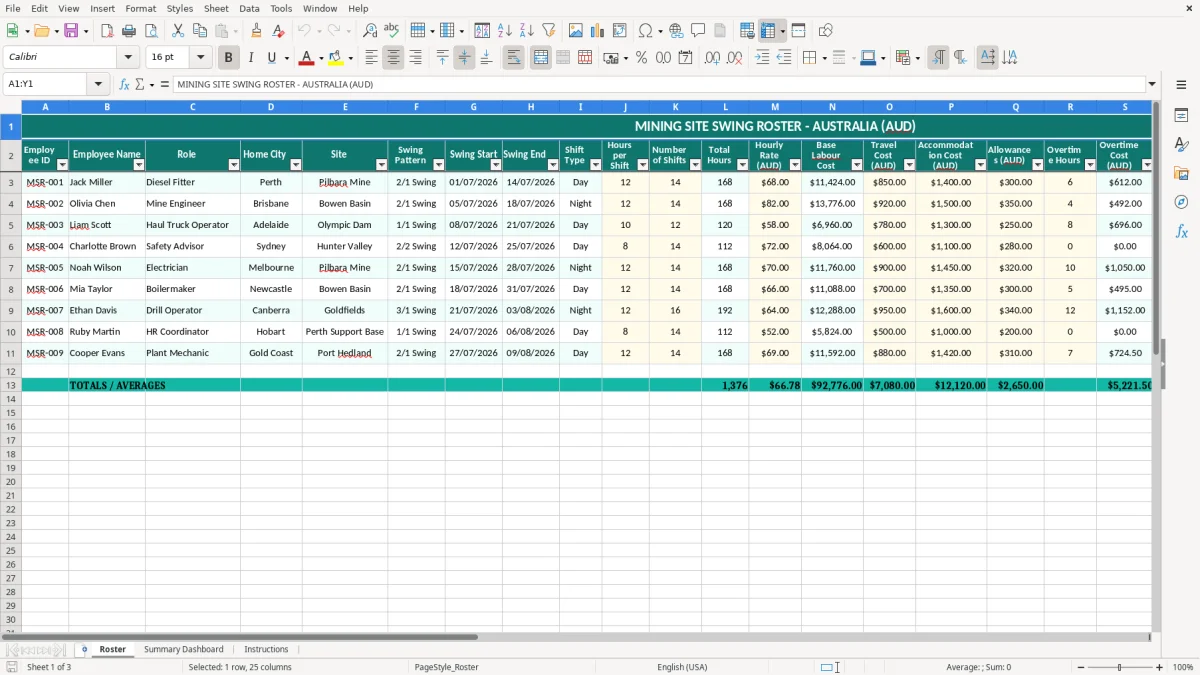Toggle Left-To-Right text direction
Viewport: 1200px width, 675px height.
click(938, 58)
